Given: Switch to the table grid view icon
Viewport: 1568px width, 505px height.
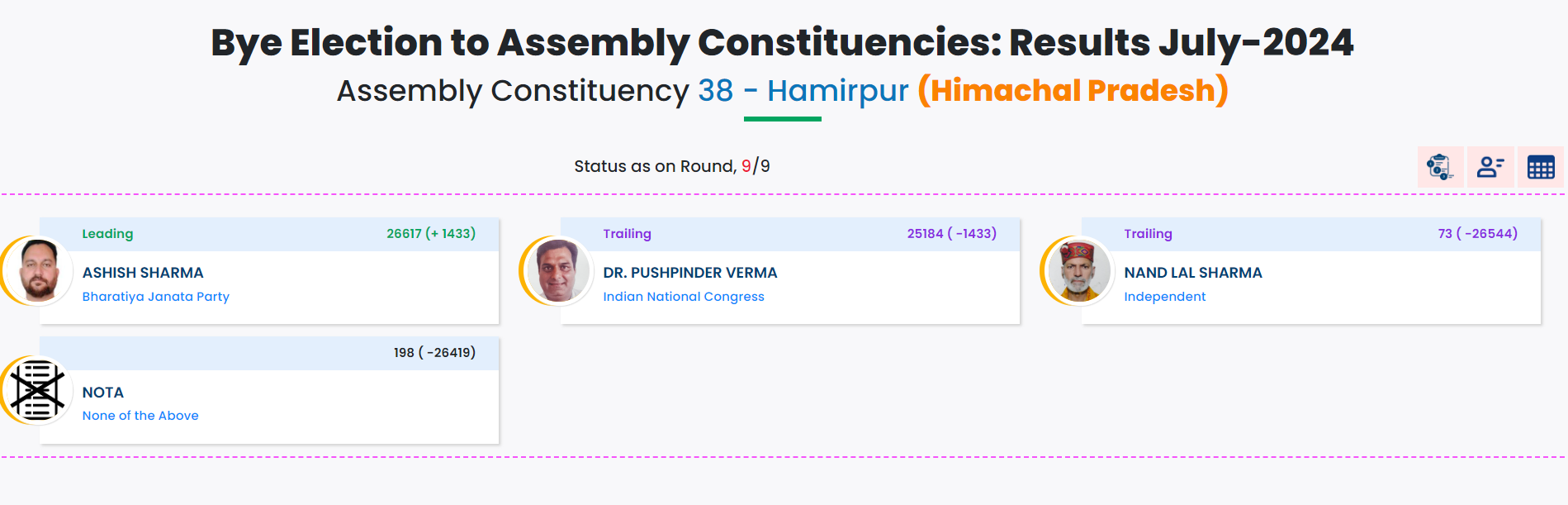Looking at the screenshot, I should click(x=1541, y=167).
